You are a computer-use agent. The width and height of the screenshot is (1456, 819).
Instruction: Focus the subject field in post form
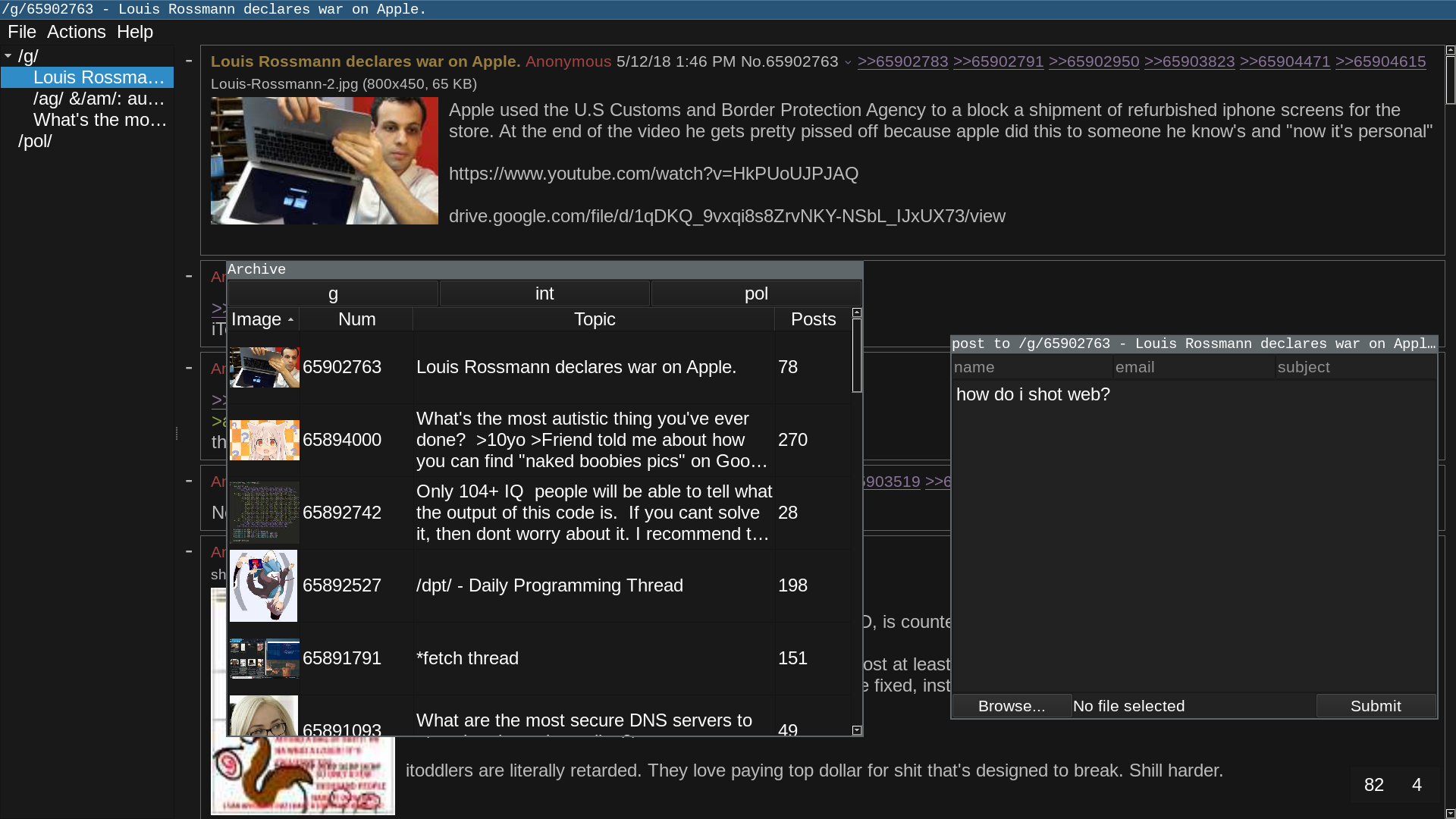click(x=1356, y=368)
